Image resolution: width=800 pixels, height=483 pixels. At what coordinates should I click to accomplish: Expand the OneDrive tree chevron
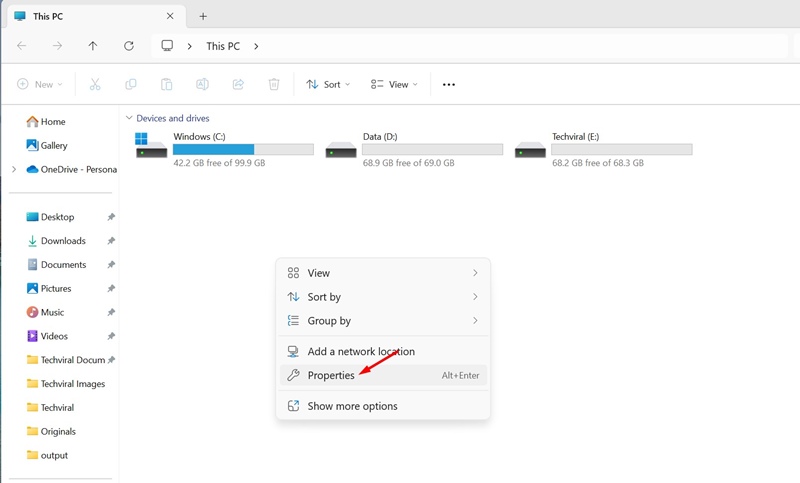[14, 169]
